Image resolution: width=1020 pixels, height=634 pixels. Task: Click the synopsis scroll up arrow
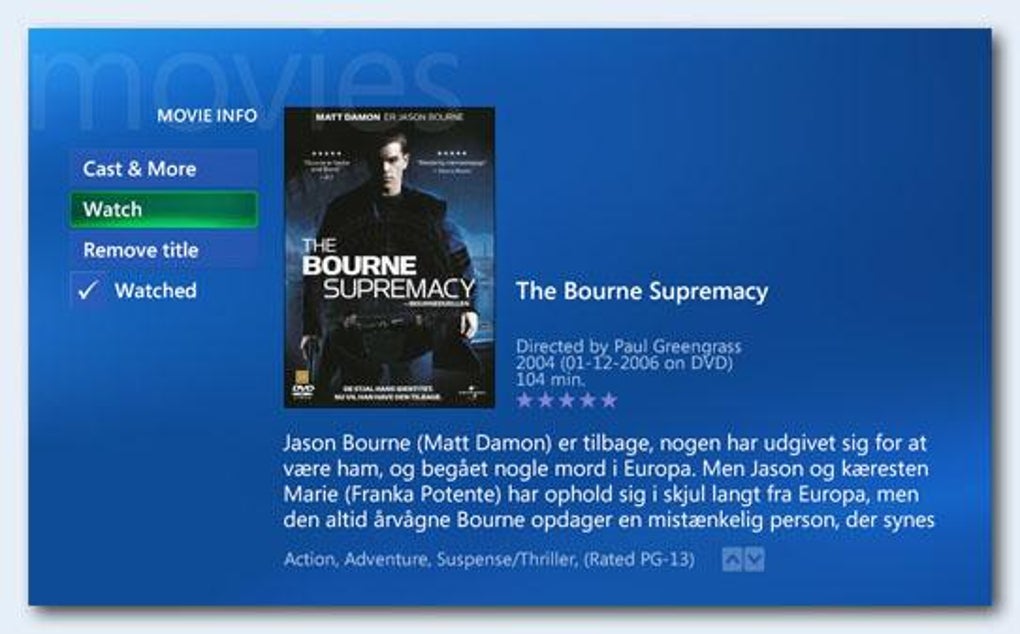tap(732, 559)
